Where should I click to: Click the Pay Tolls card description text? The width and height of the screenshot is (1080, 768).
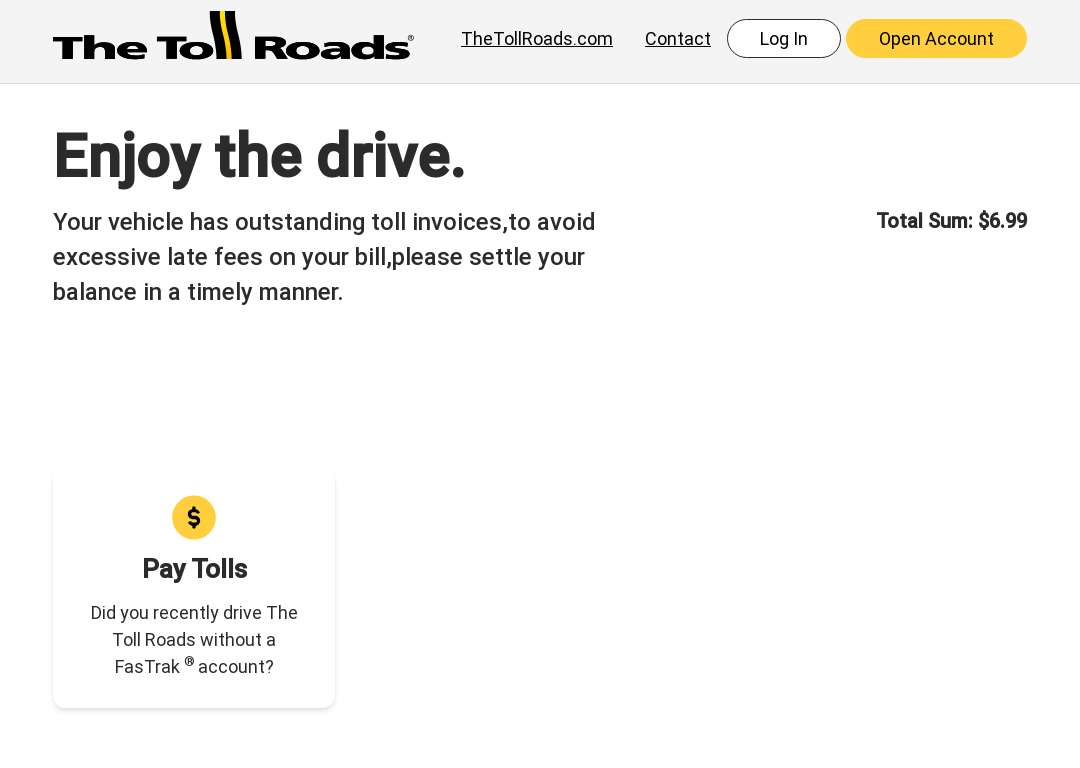click(194, 640)
